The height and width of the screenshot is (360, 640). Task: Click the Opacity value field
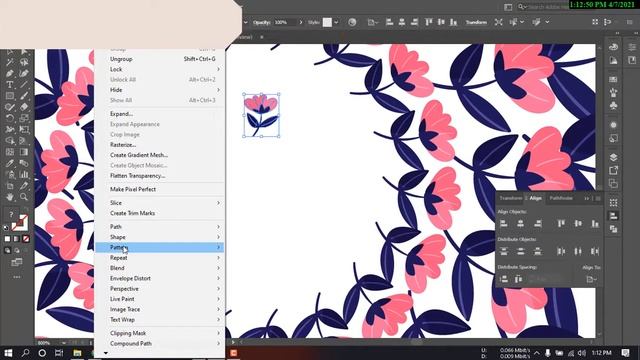285,22
